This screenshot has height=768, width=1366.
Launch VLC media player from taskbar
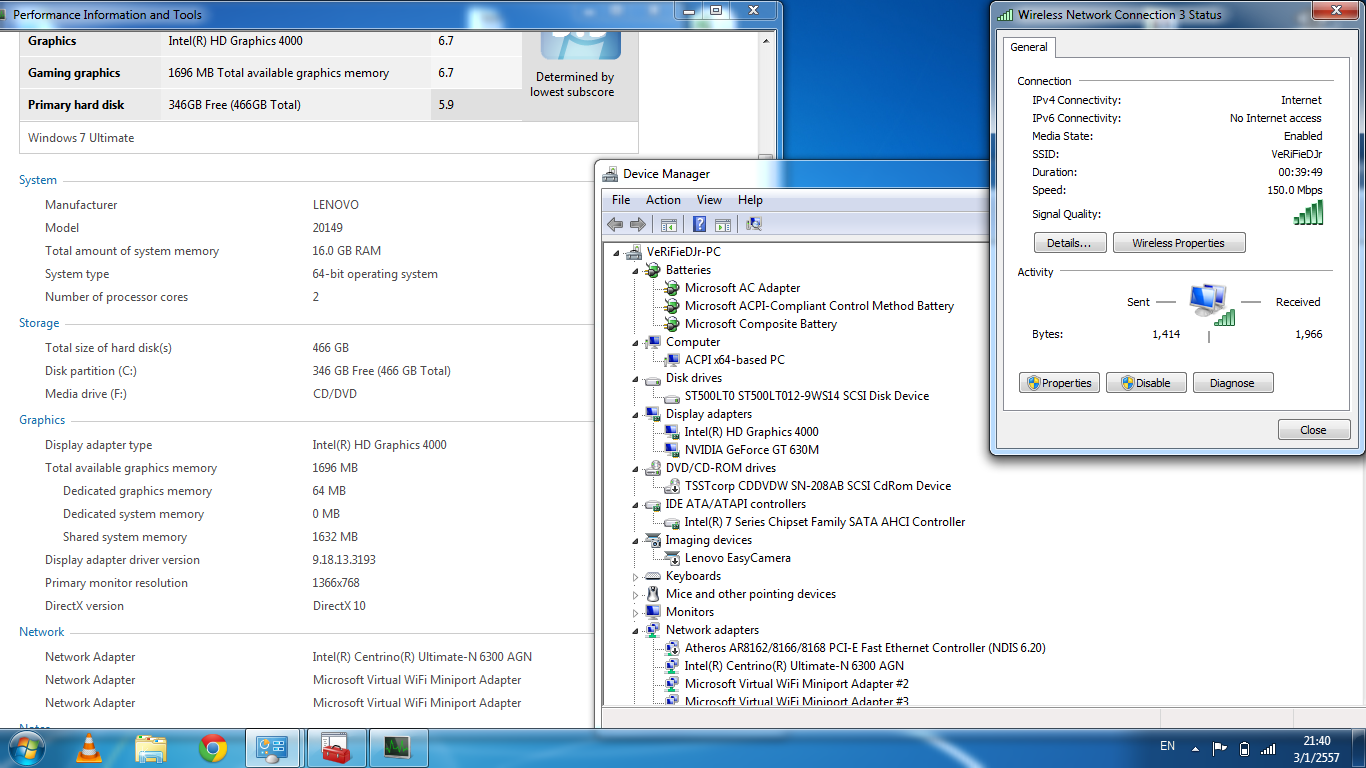[89, 748]
